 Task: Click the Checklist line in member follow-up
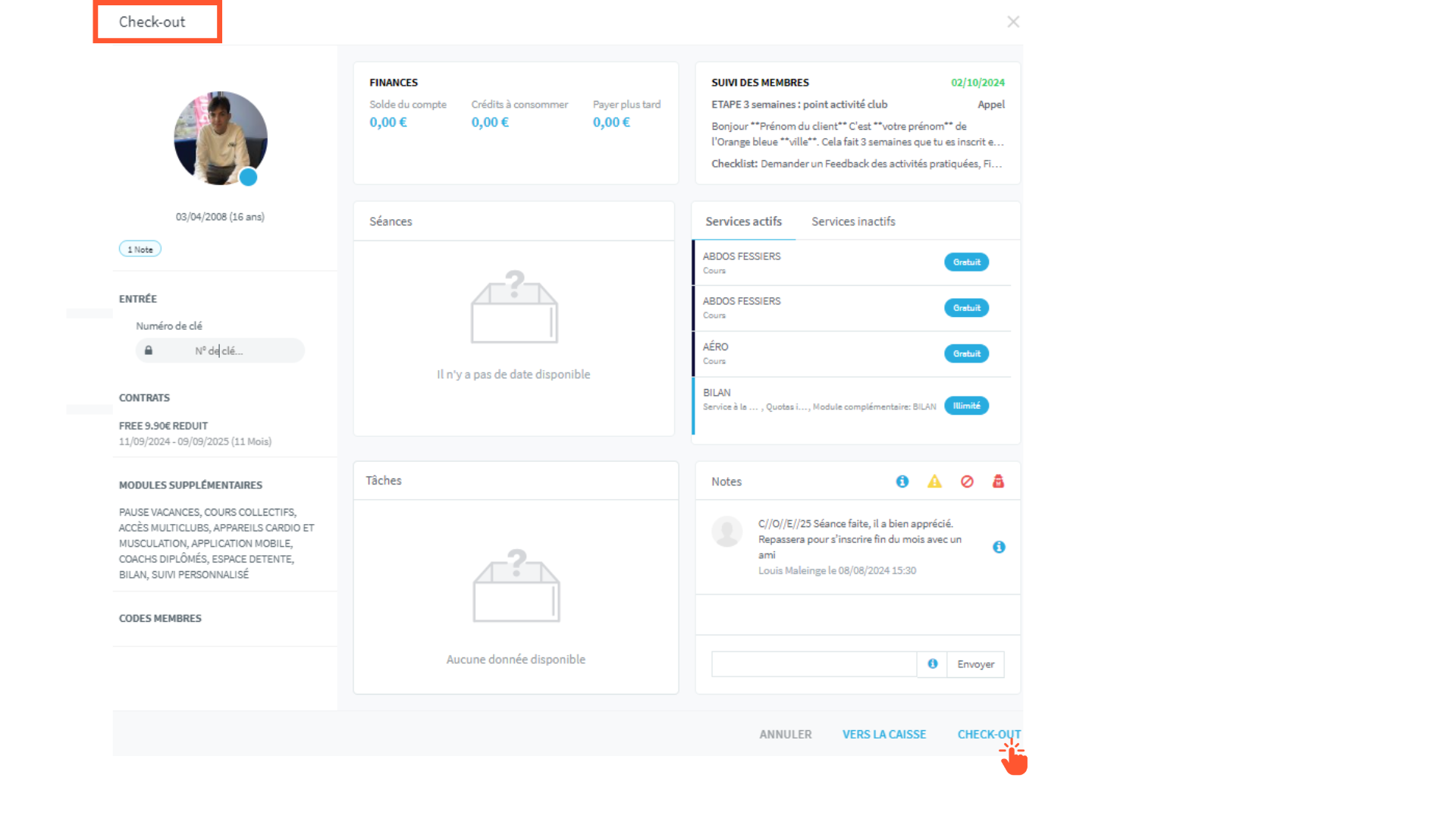(x=856, y=164)
